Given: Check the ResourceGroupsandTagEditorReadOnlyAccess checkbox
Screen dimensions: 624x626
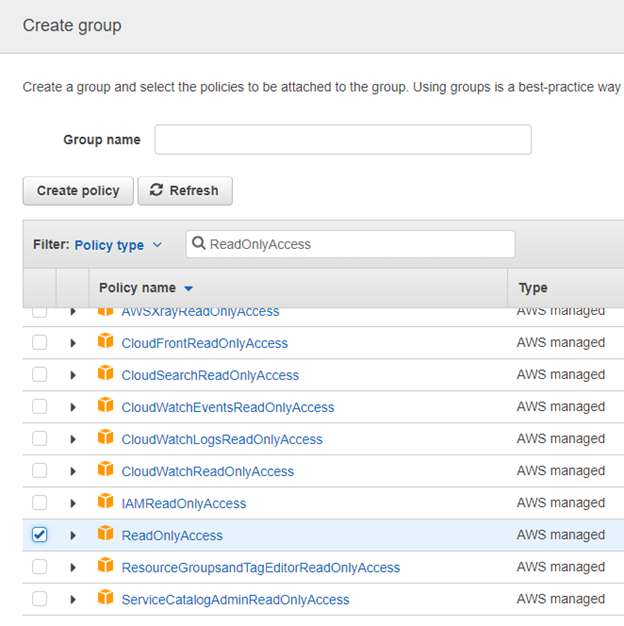Looking at the screenshot, I should click(40, 567).
